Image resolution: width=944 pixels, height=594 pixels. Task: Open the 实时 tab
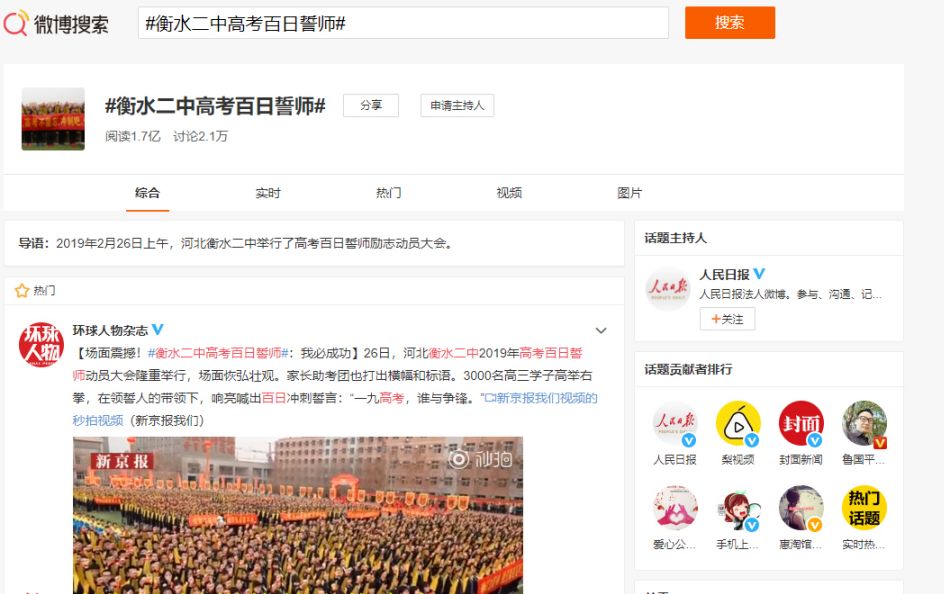coord(268,192)
